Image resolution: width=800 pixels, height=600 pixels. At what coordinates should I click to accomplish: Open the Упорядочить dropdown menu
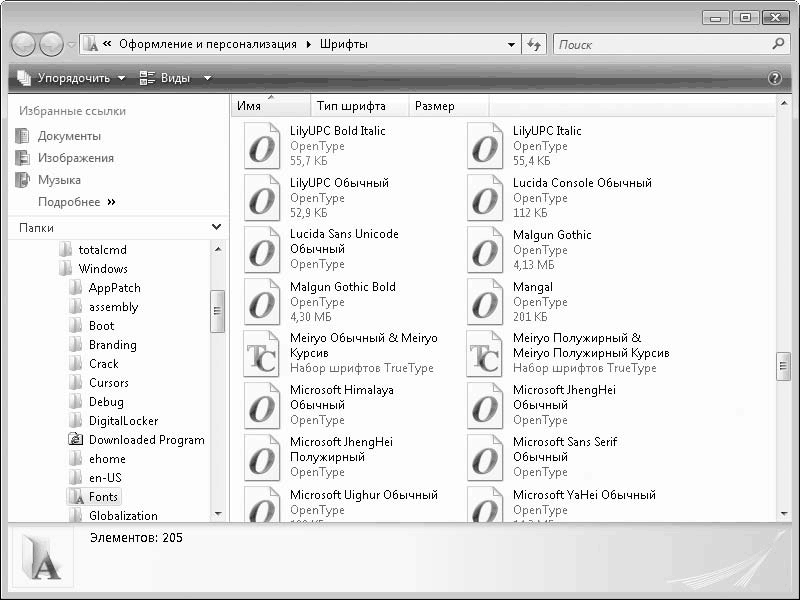pyautogui.click(x=72, y=78)
